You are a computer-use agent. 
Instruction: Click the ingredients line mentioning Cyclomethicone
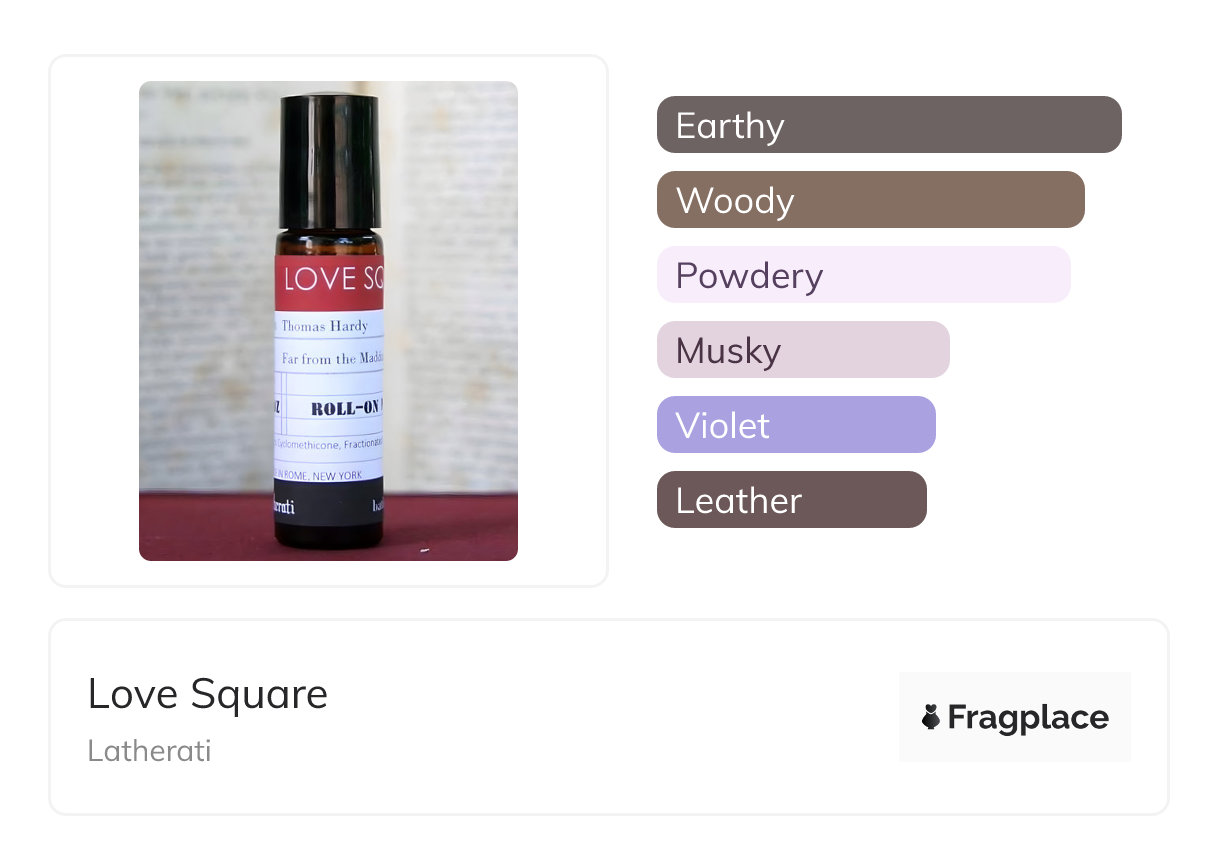click(x=332, y=443)
